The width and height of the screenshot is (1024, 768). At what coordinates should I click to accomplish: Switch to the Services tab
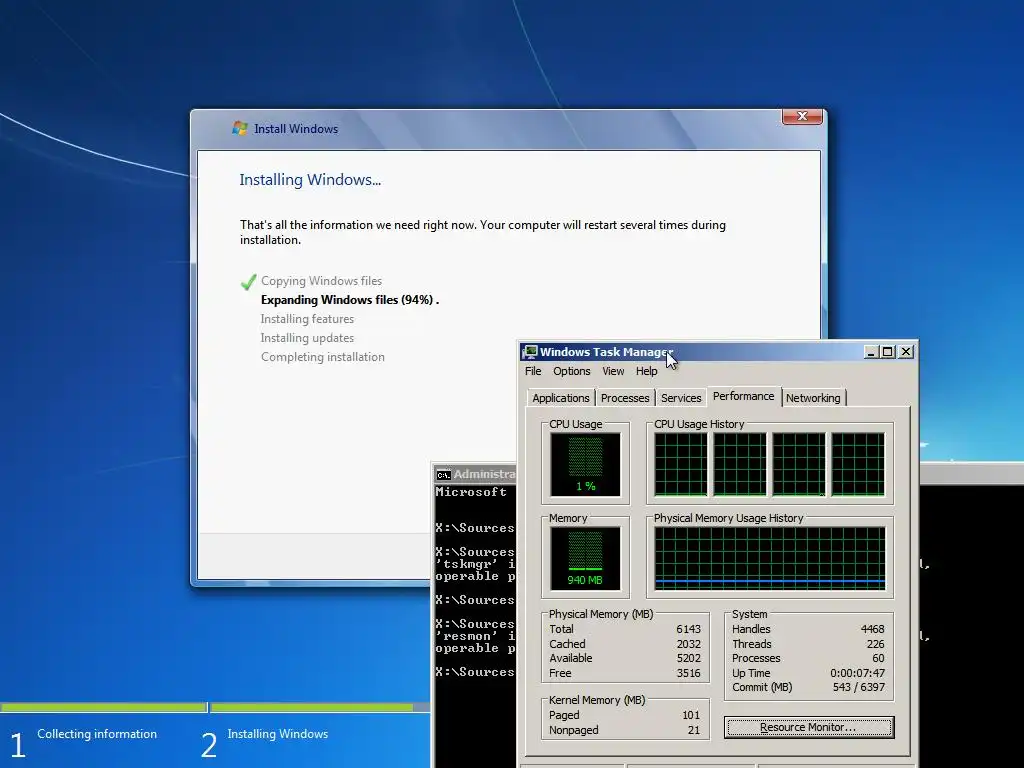tap(680, 398)
